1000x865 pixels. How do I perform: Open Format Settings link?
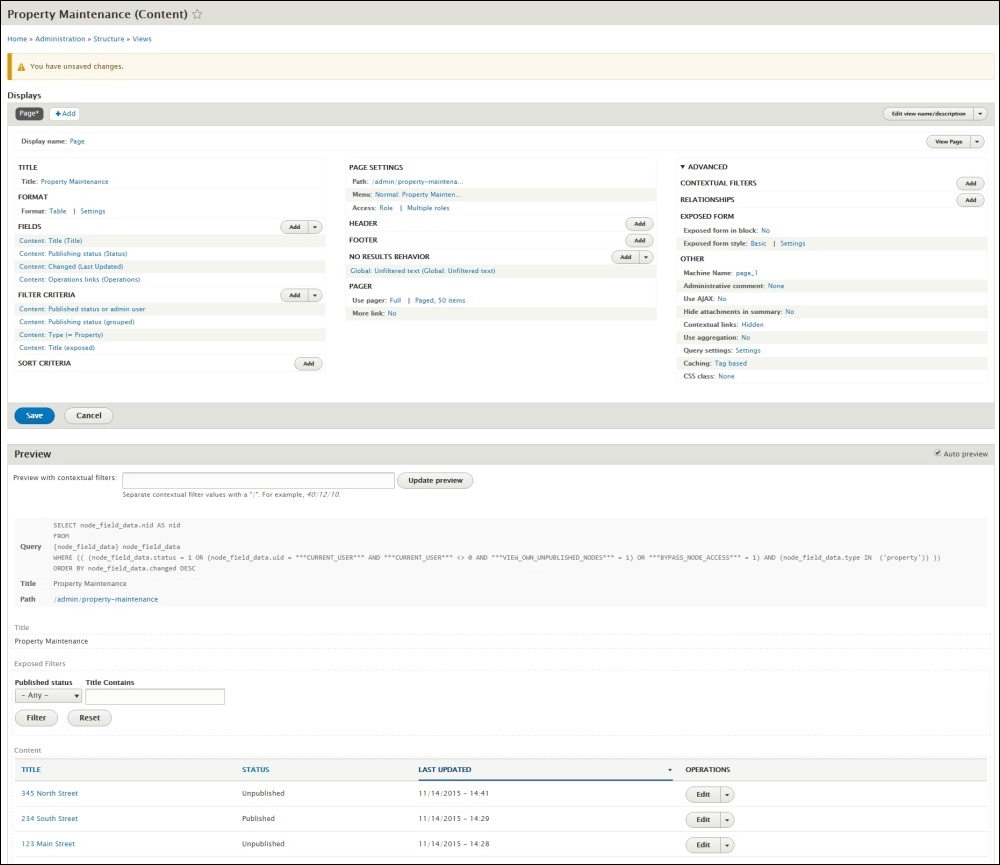pyautogui.click(x=92, y=211)
